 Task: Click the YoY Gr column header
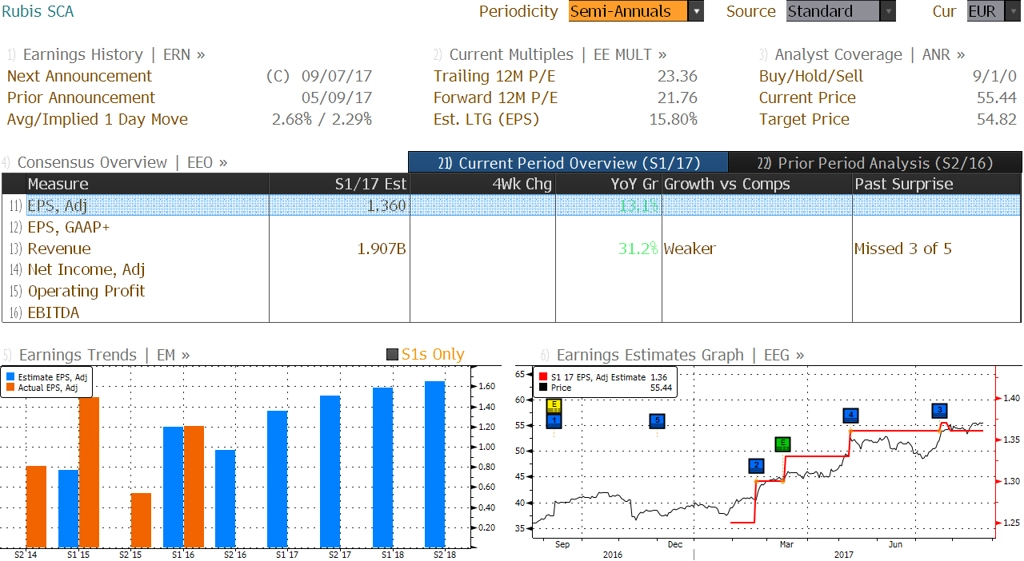(609, 184)
